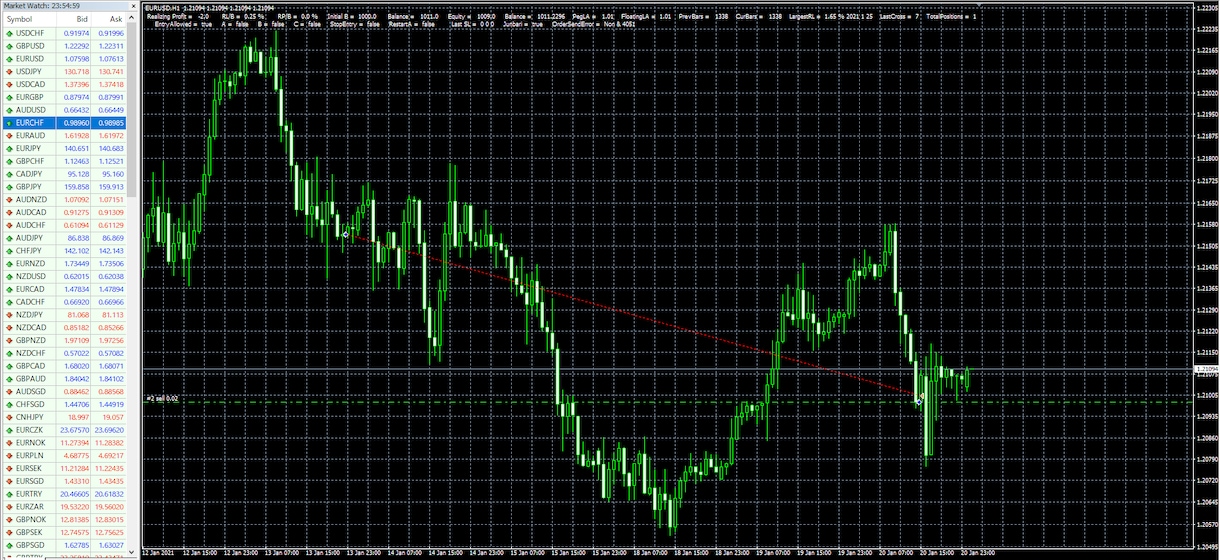Viewport: 1220px width, 560px height.
Task: Select the GBPNOK symbol row
Action: [x=64, y=520]
